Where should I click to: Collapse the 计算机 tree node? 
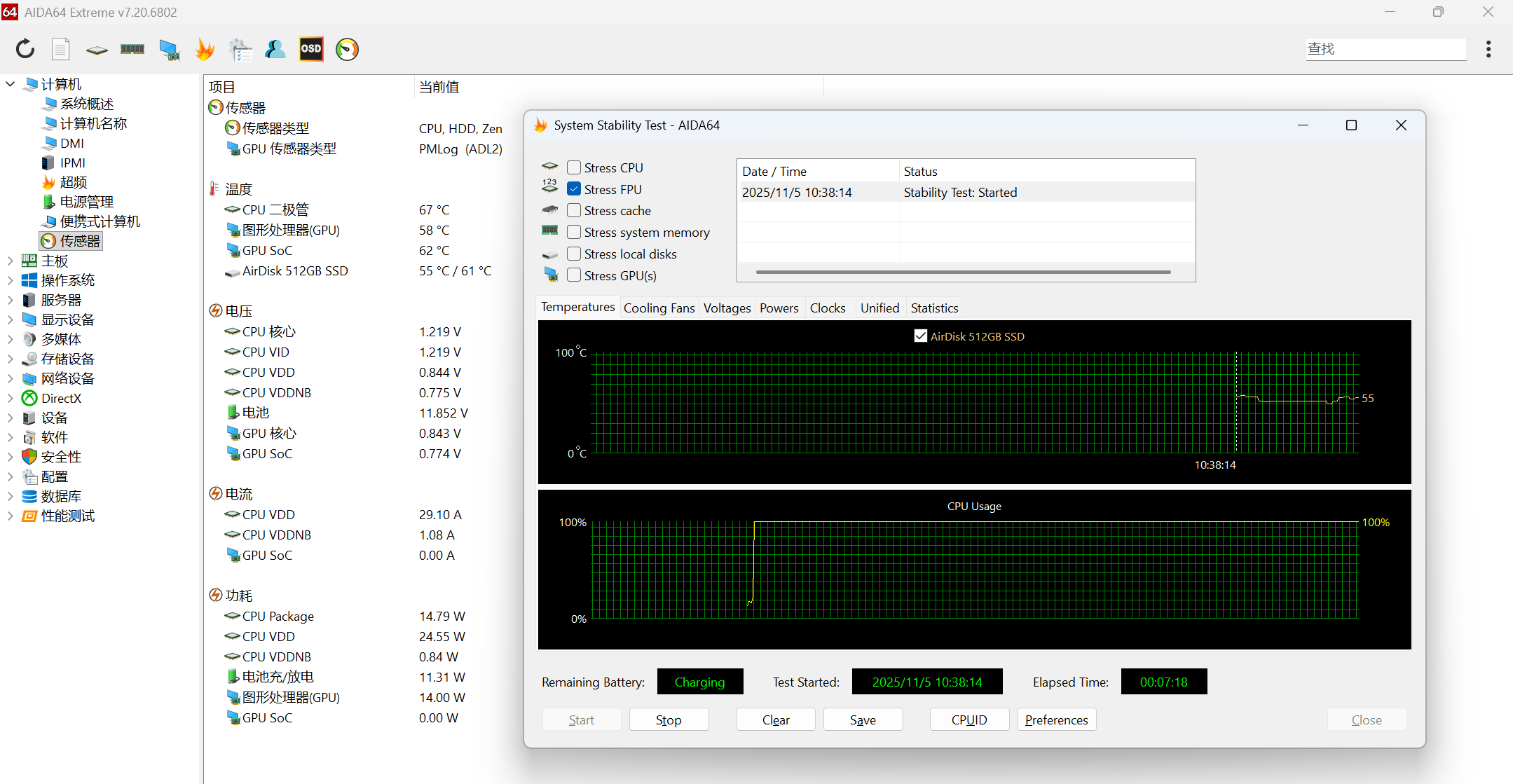[x=10, y=84]
